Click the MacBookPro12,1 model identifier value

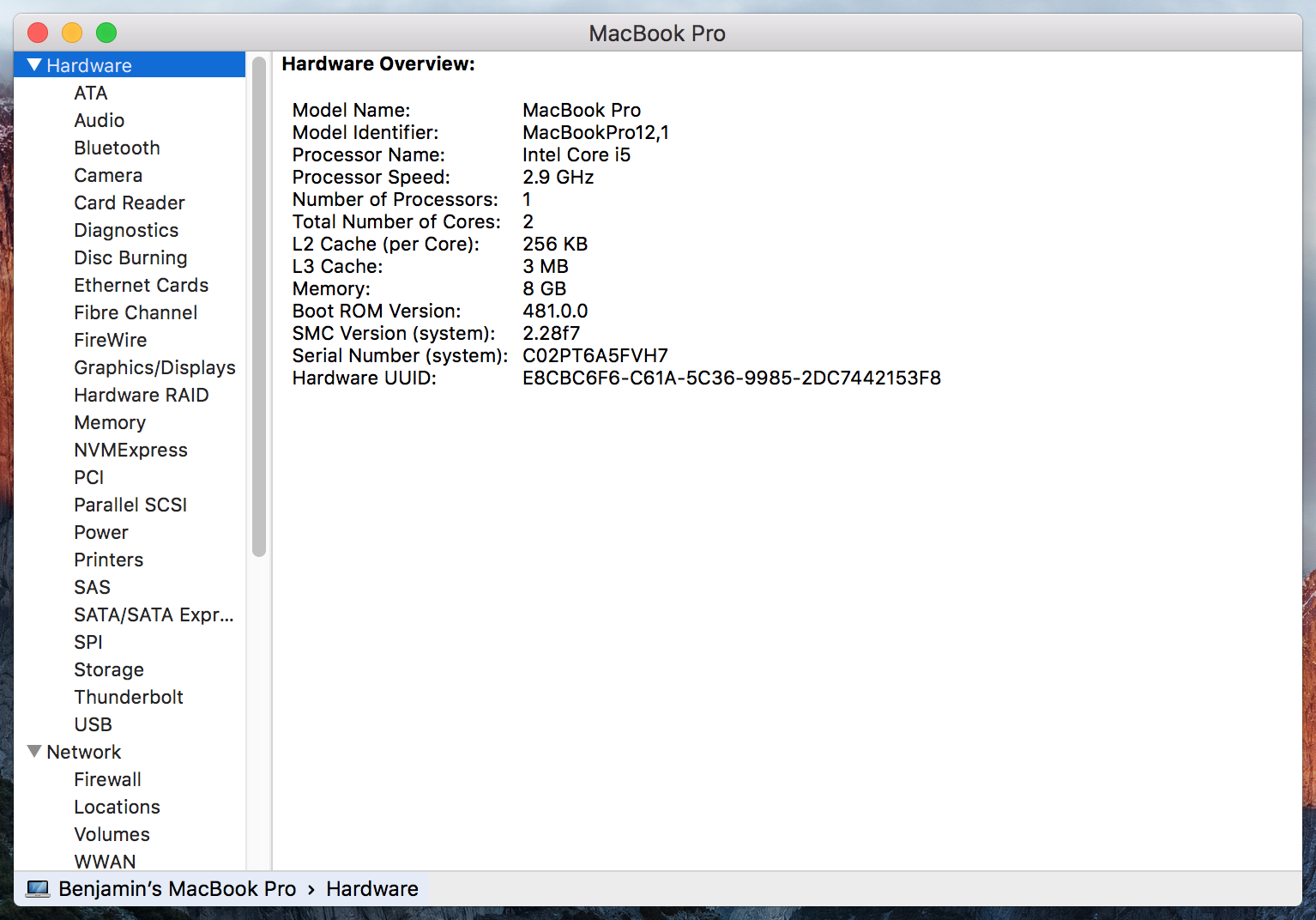click(x=596, y=132)
